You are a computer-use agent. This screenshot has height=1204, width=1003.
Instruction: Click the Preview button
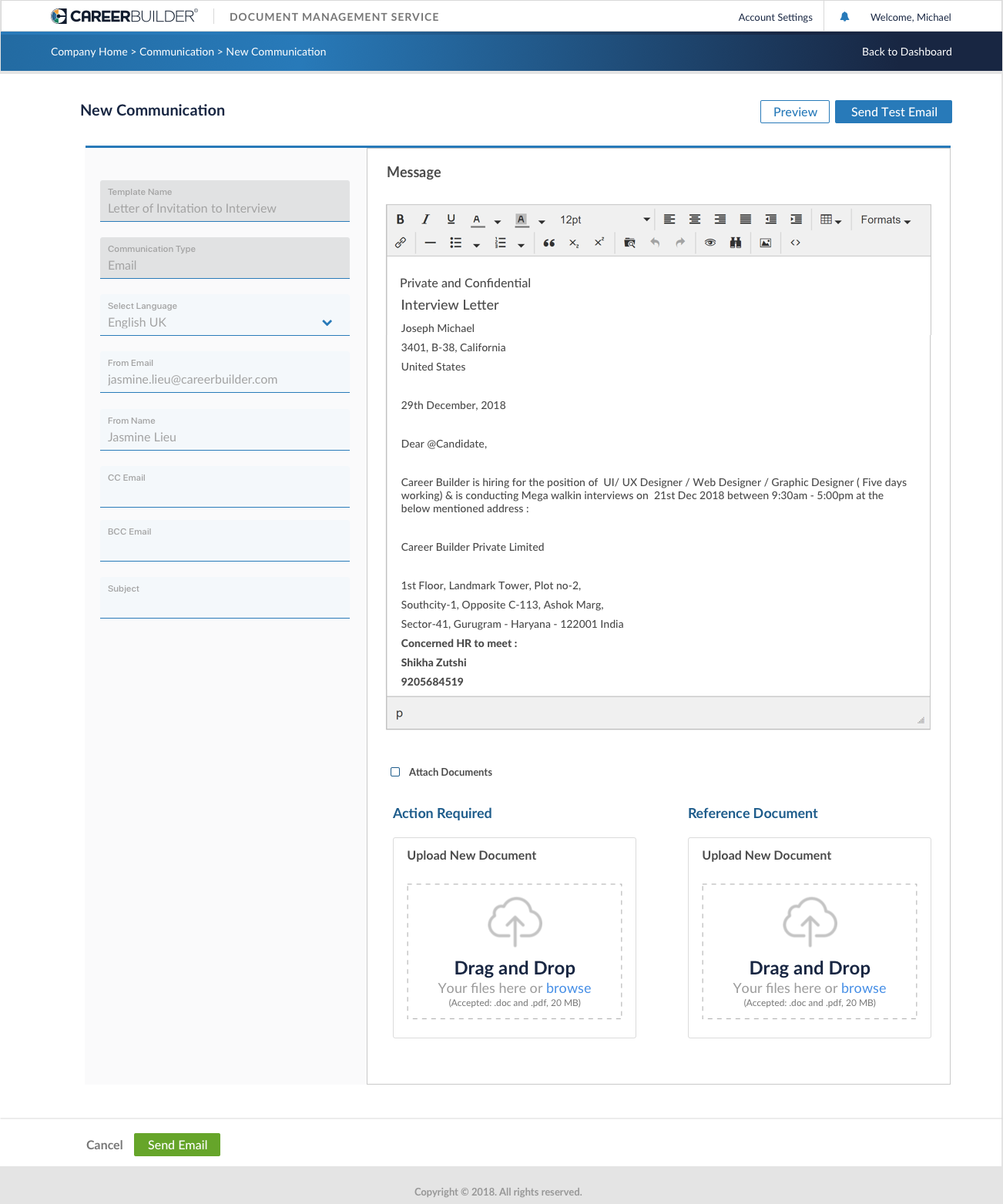(x=795, y=112)
